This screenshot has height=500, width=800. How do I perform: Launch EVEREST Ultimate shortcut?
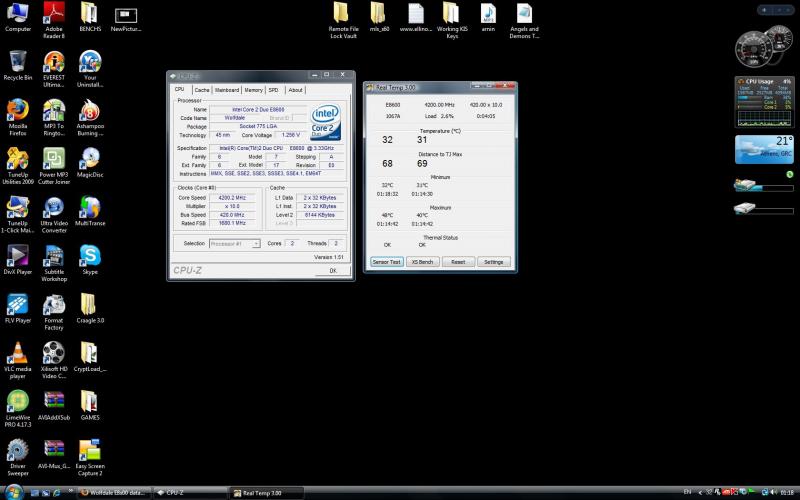(x=54, y=69)
